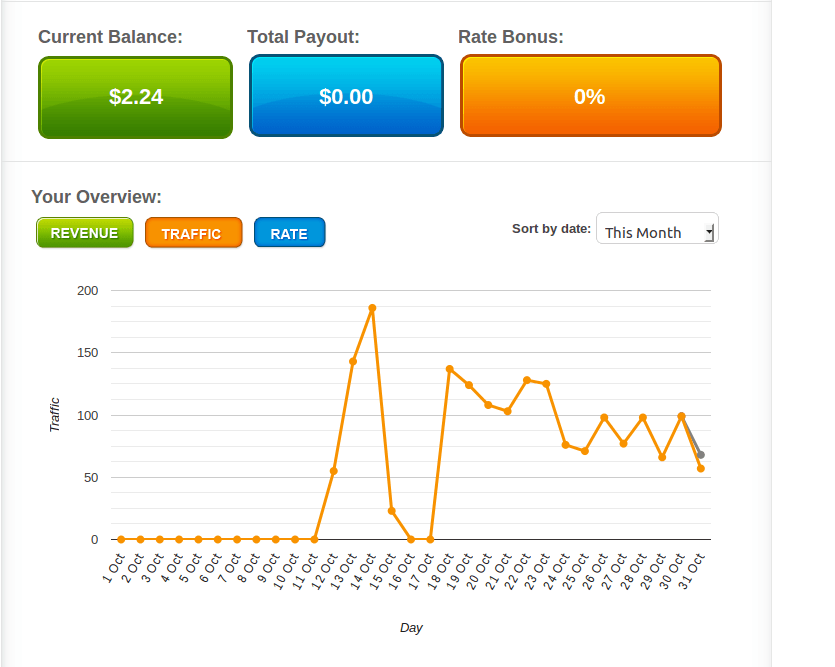This screenshot has height=667, width=835.
Task: Switch the overview chart to Revenue
Action: [84, 233]
